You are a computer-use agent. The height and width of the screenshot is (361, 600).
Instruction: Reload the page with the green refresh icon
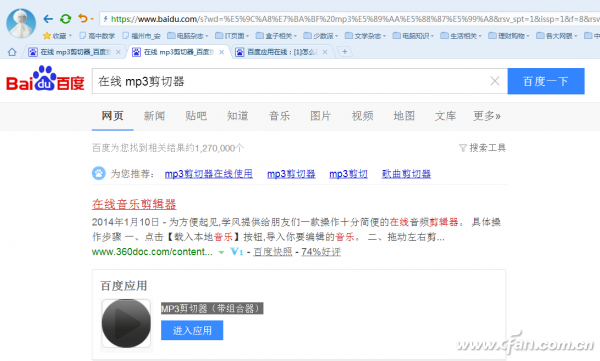(65, 18)
